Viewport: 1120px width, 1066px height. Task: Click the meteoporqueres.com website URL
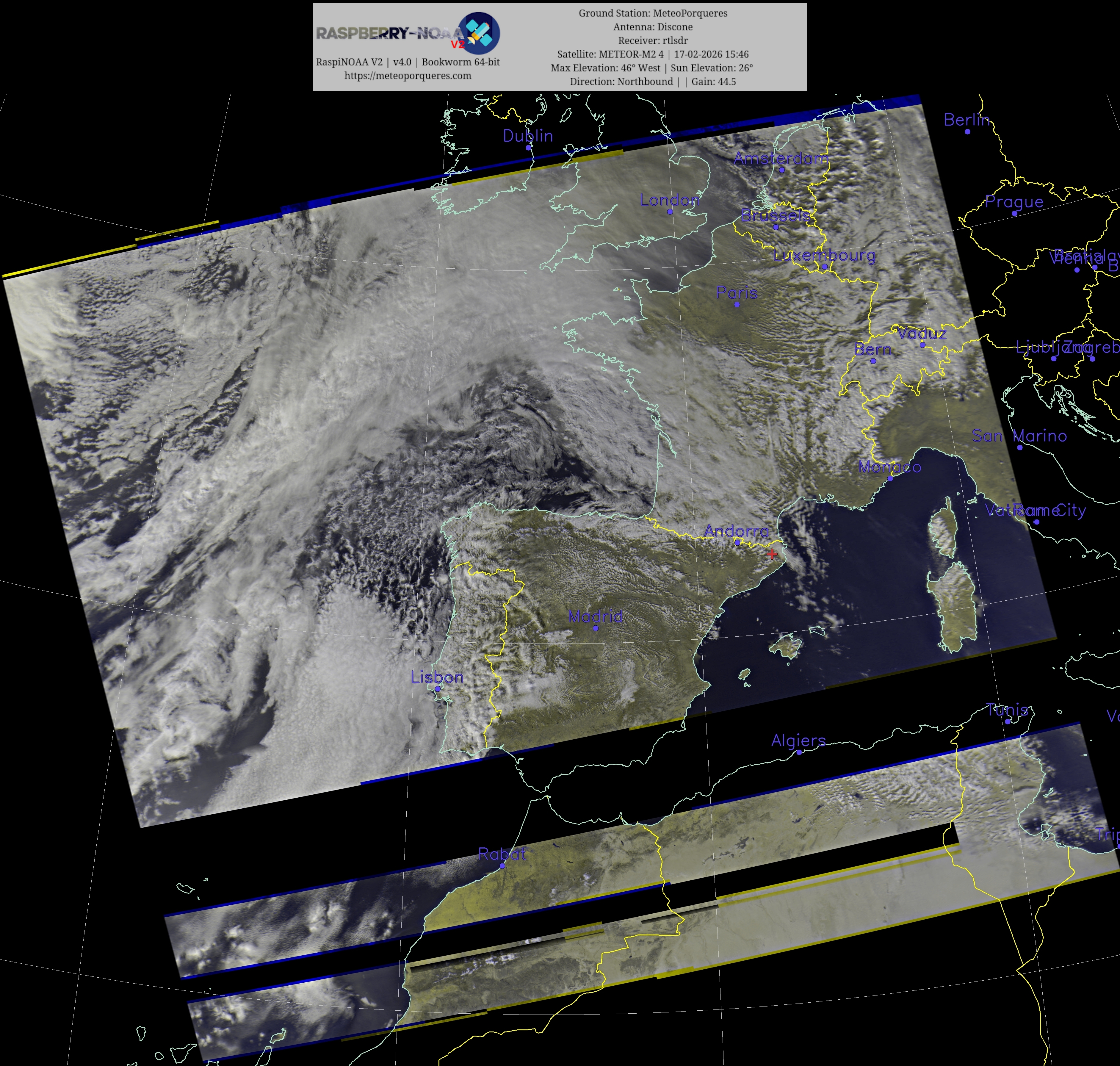pos(408,76)
